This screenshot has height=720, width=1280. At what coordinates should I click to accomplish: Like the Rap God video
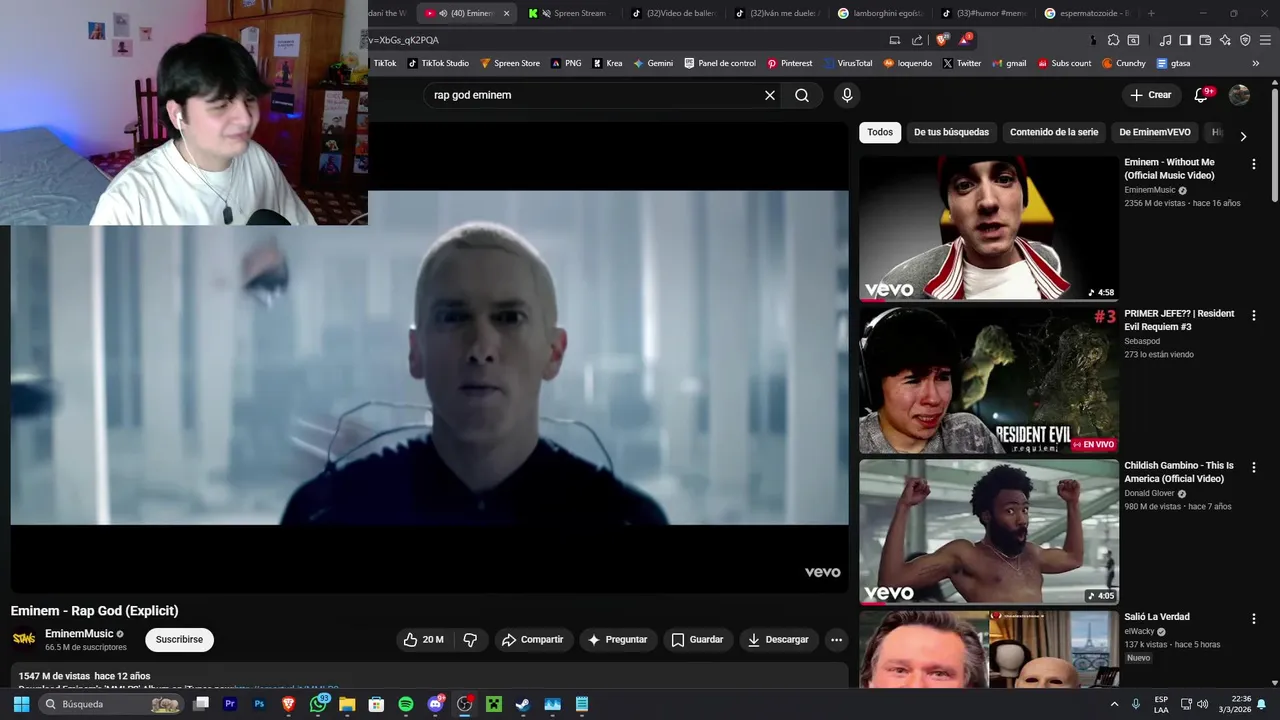click(x=424, y=639)
